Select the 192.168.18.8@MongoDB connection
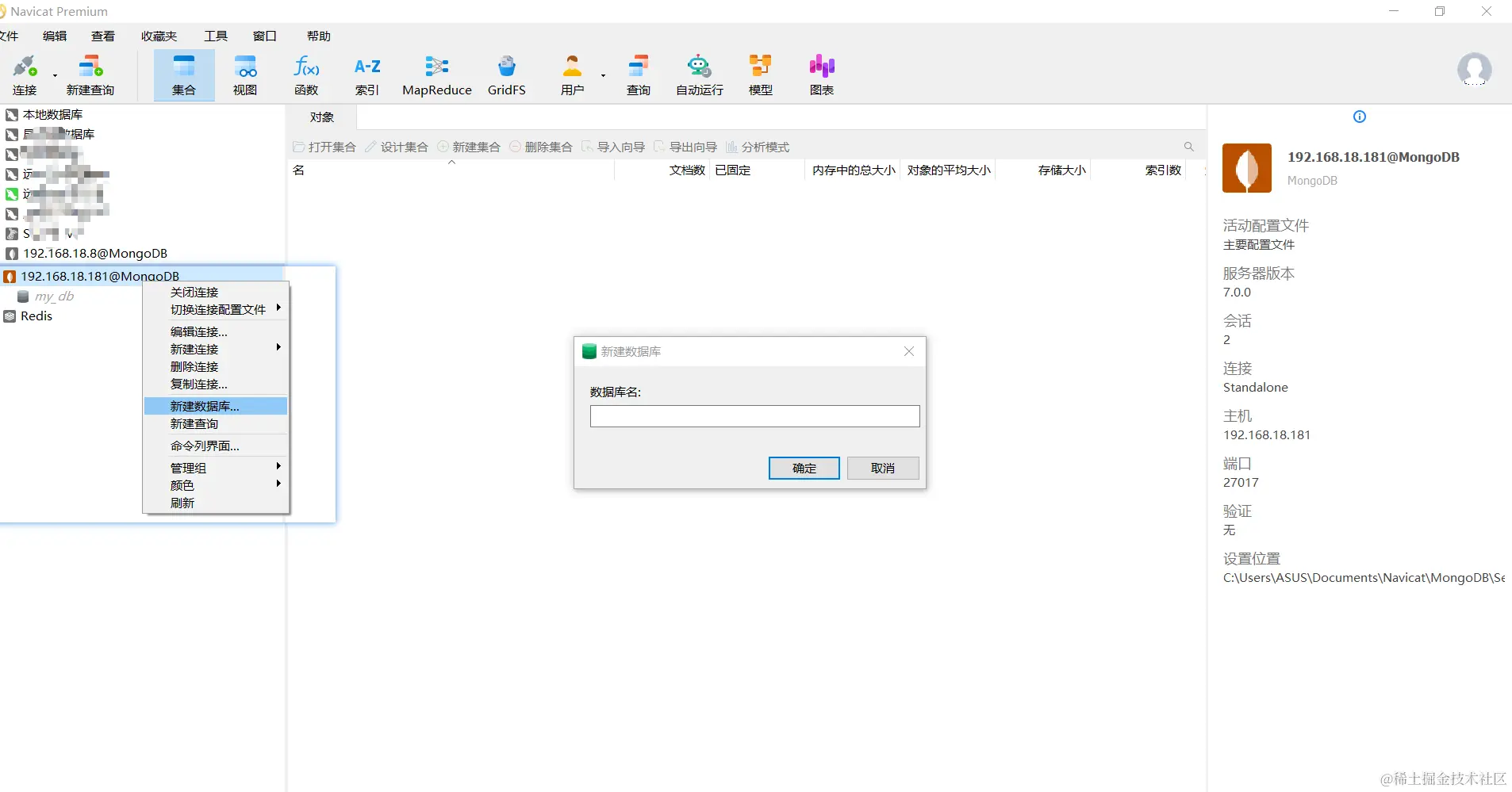Viewport: 1512px width, 792px height. 95,253
